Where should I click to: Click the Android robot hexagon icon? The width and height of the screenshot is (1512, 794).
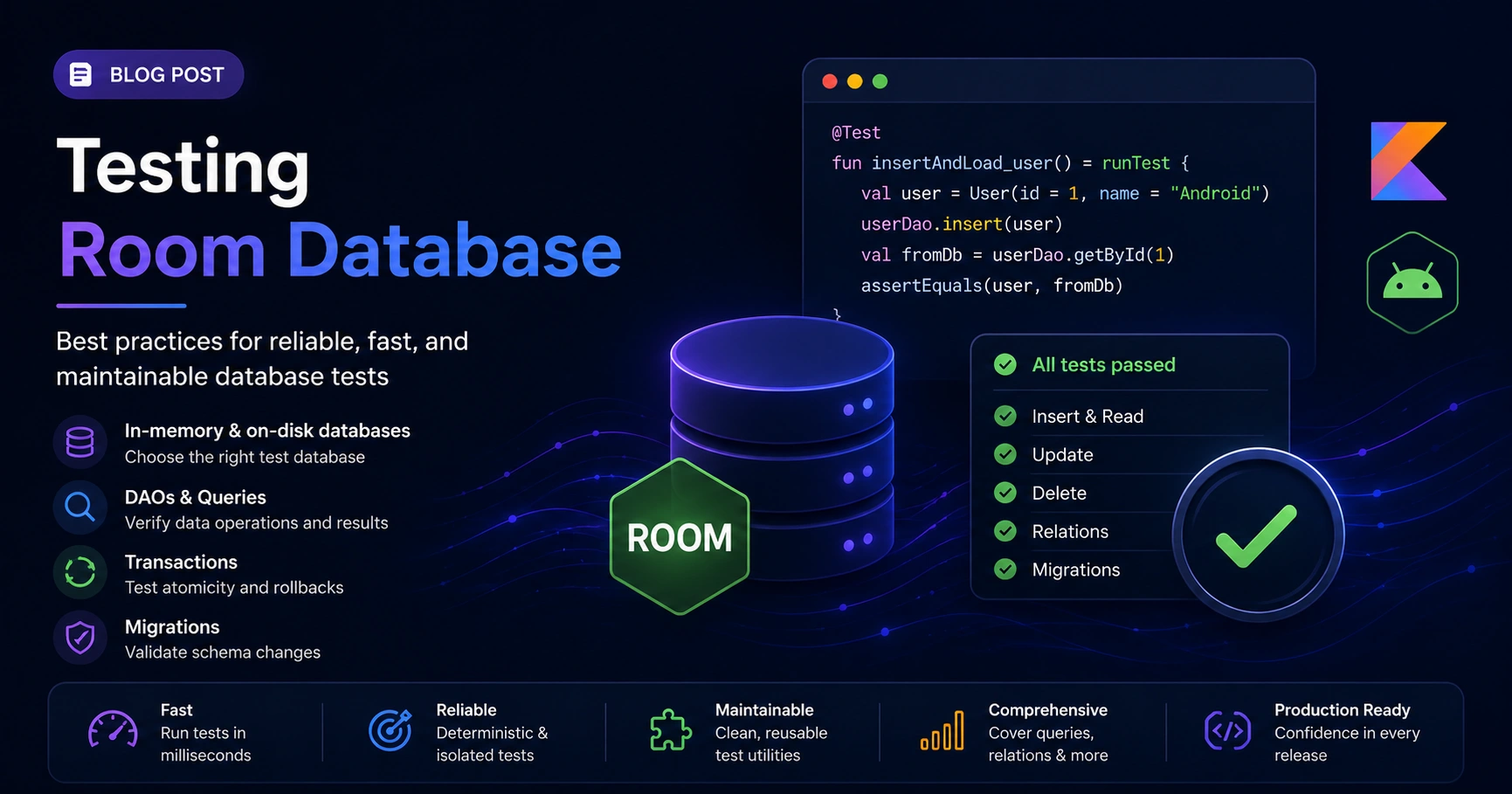click(1412, 282)
